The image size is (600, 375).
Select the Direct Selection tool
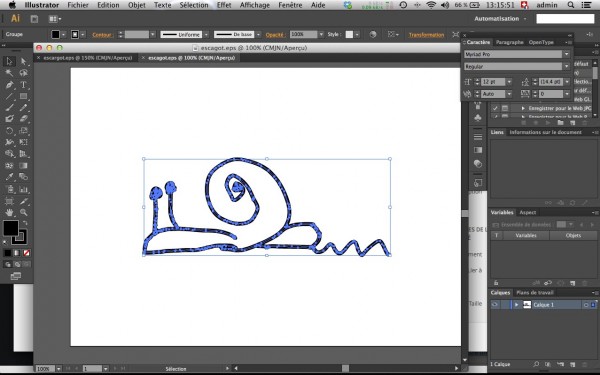coord(24,61)
